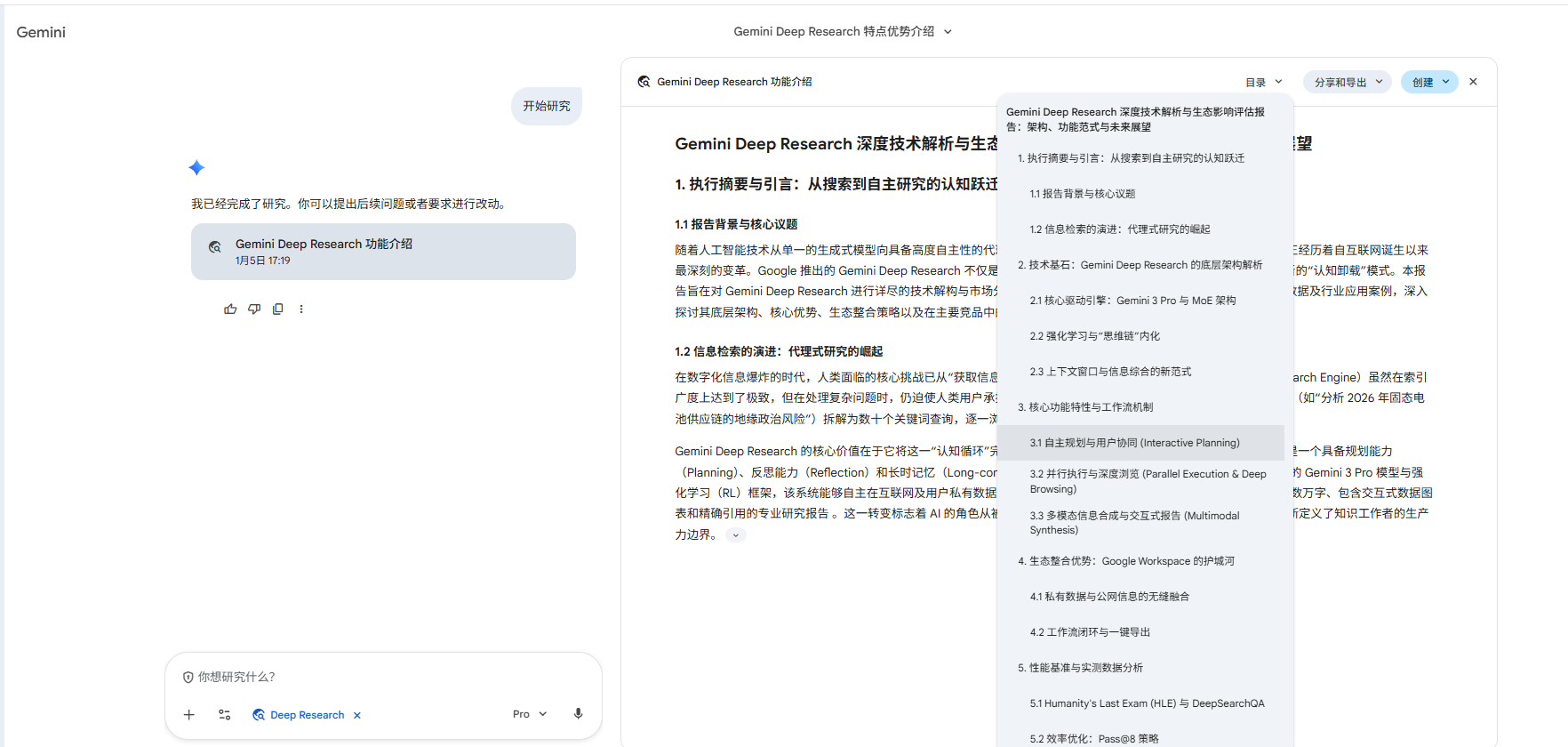Expand the collapsed text chevron after 力边界
Viewport: 1568px width, 747px height.
pyautogui.click(x=735, y=535)
